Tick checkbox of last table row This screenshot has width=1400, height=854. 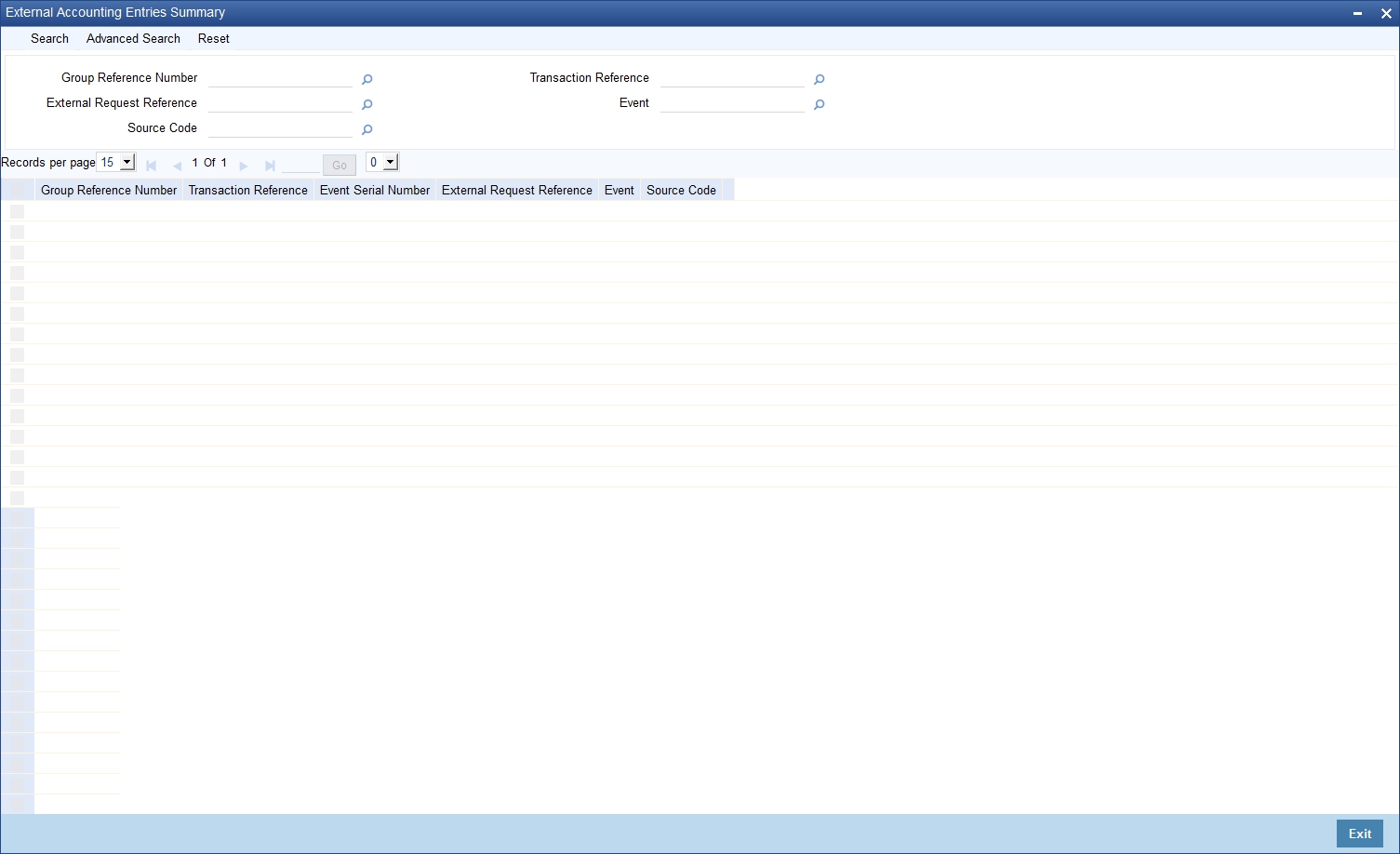point(17,498)
